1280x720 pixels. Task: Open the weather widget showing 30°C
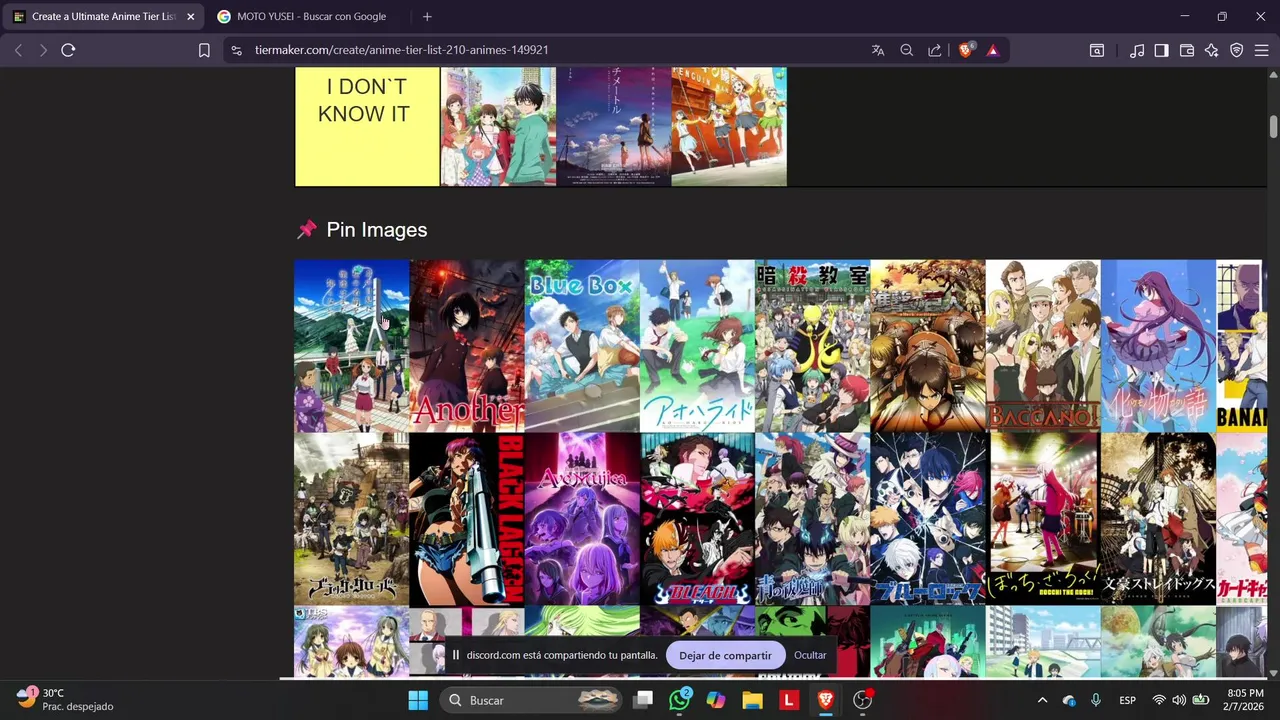click(65, 700)
